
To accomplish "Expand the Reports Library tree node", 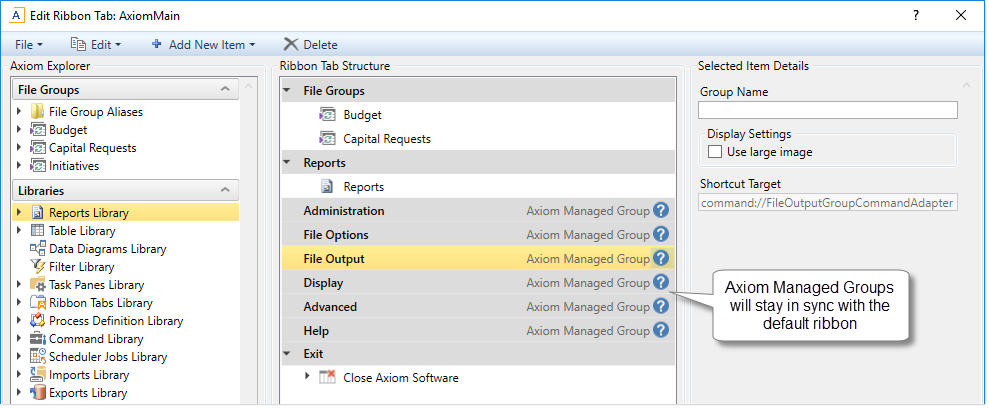I will 19,213.
